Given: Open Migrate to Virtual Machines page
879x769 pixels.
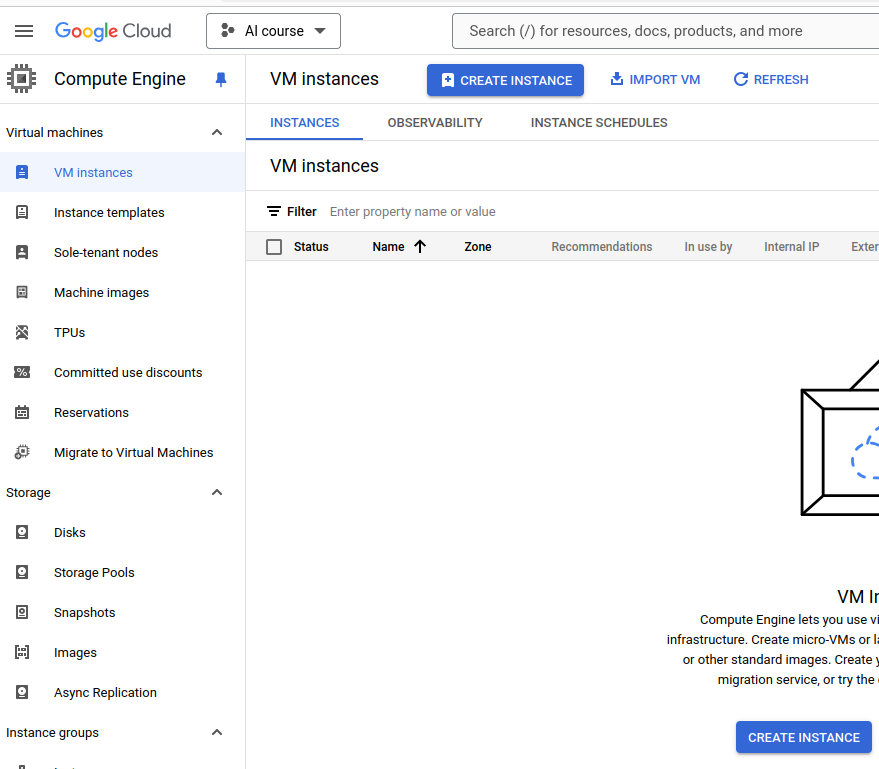Looking at the screenshot, I should tap(133, 452).
